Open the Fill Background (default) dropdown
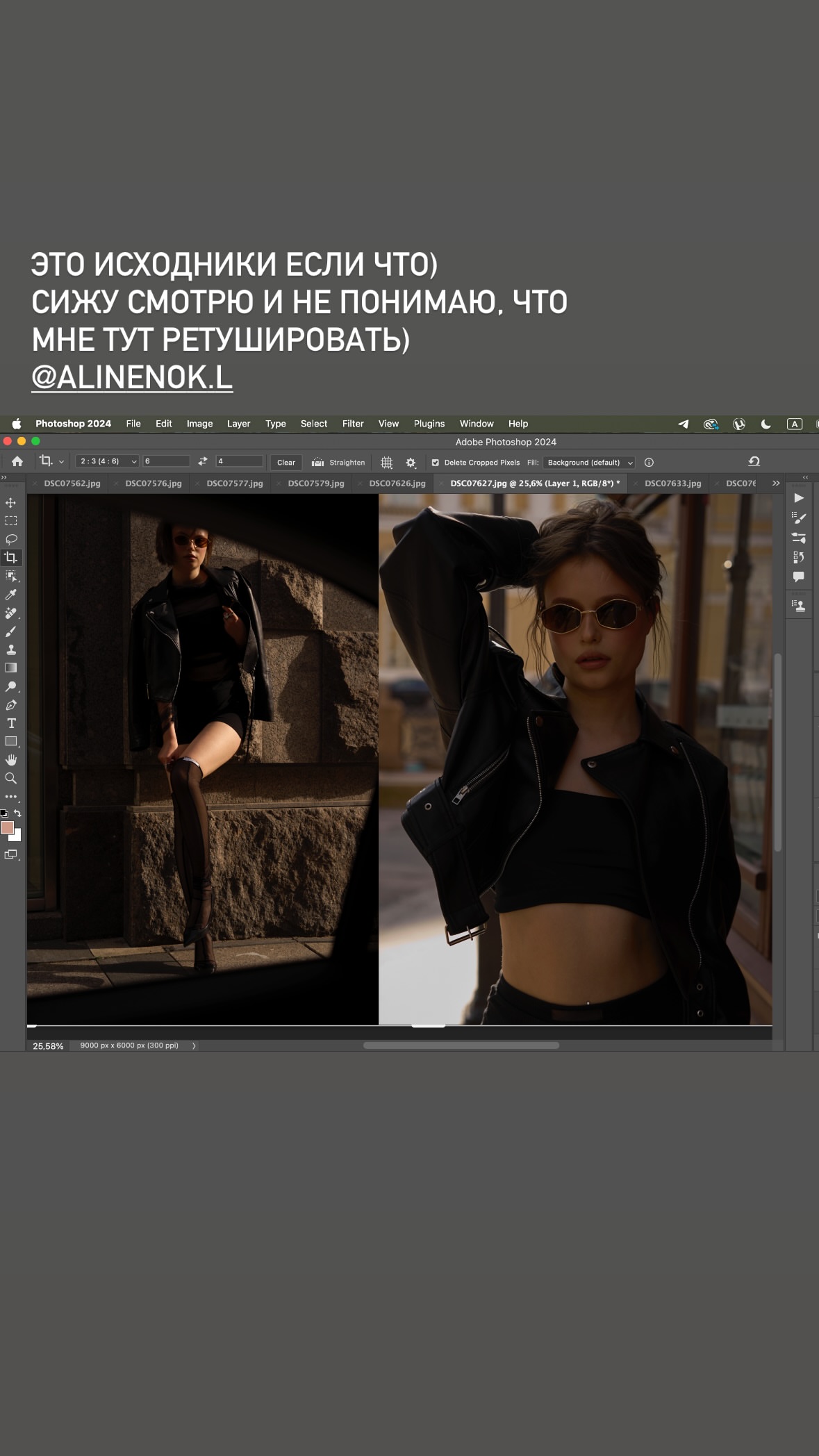This screenshot has width=819, height=1456. tap(589, 463)
